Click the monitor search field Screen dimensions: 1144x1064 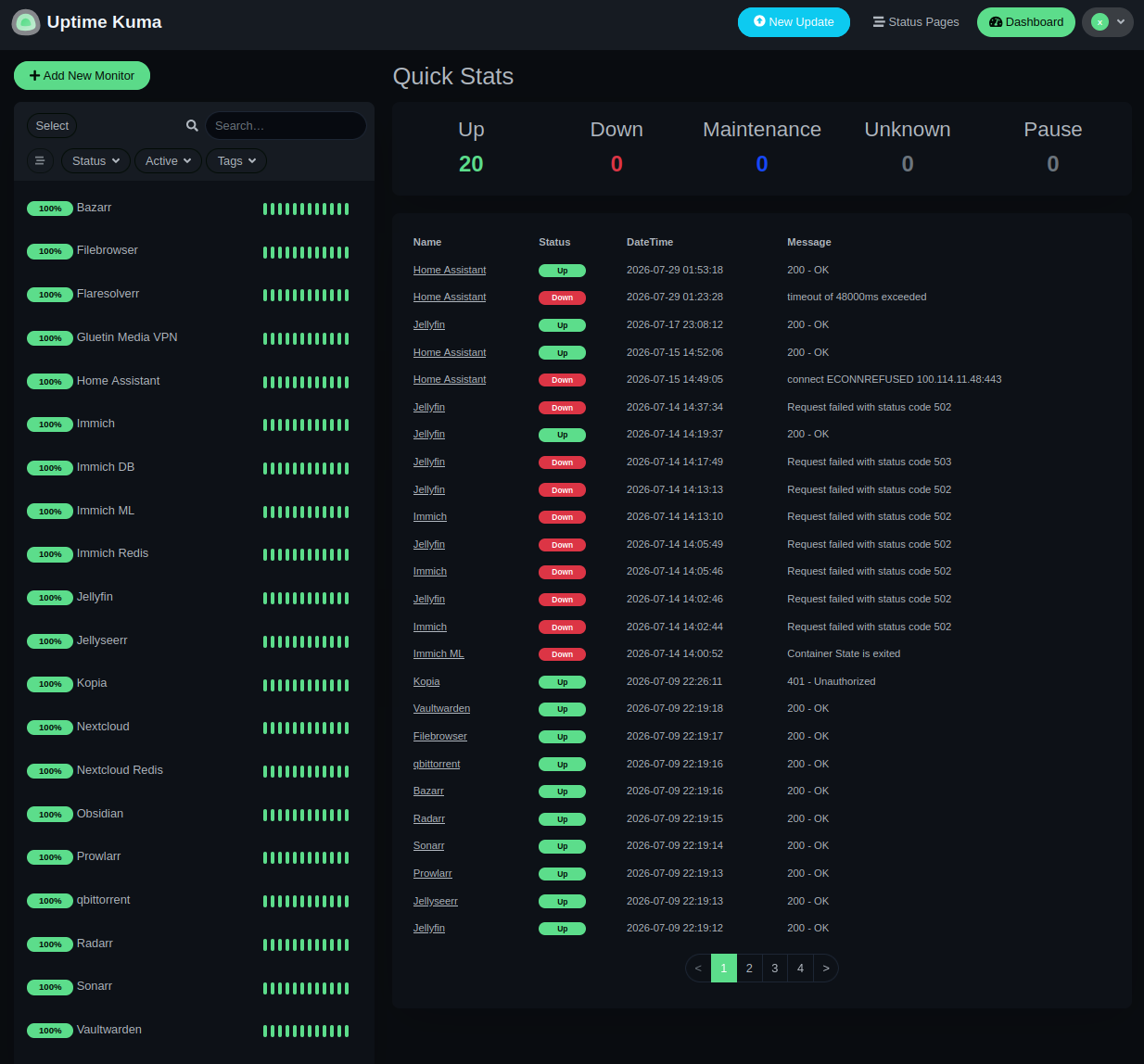pos(286,126)
